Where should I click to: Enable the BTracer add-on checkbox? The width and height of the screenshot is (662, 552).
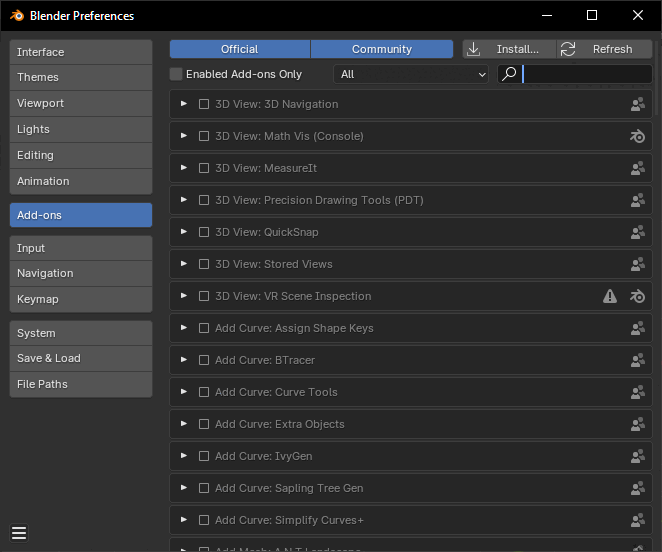pyautogui.click(x=204, y=360)
